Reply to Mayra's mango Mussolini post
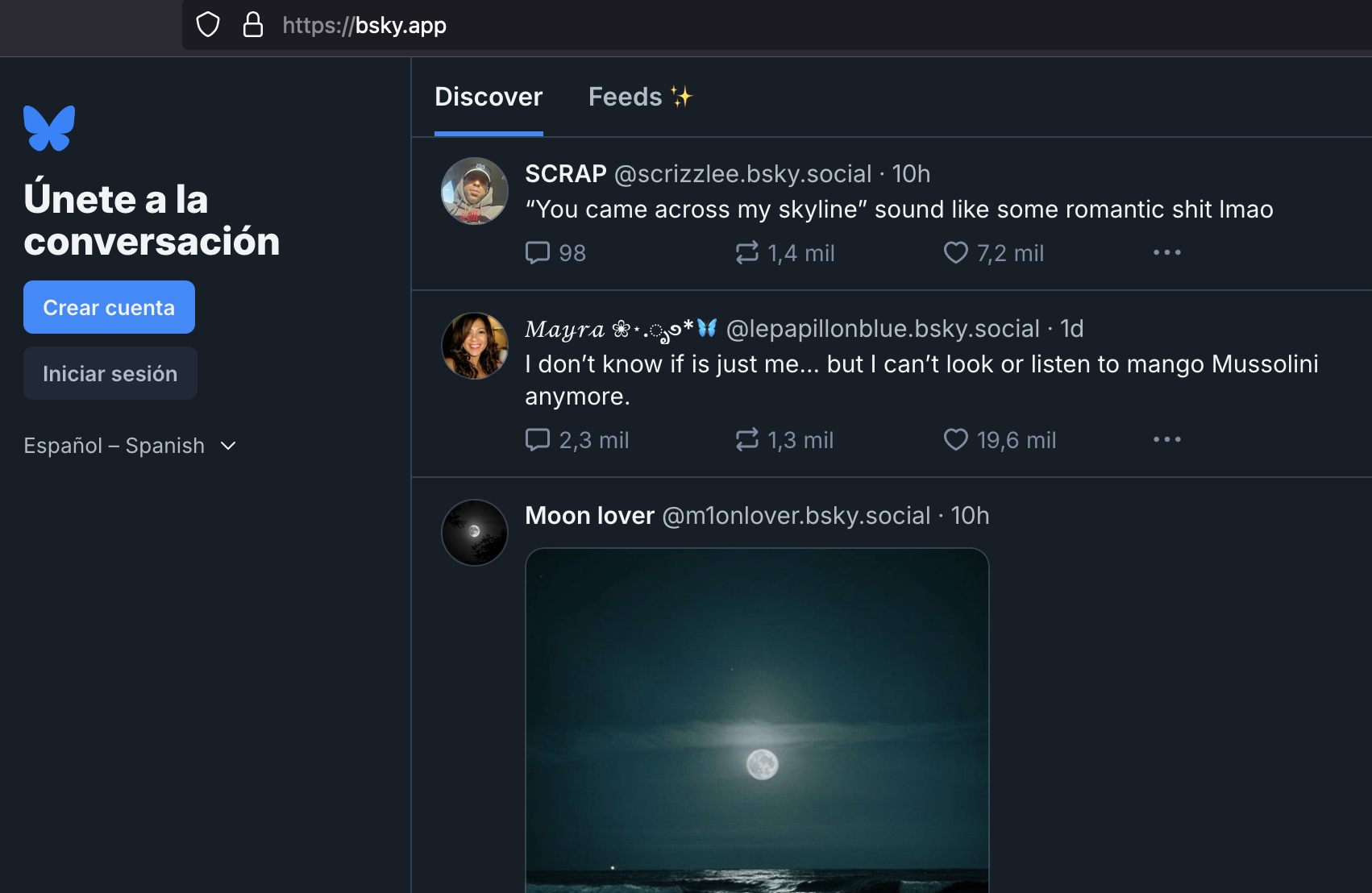 coord(538,440)
